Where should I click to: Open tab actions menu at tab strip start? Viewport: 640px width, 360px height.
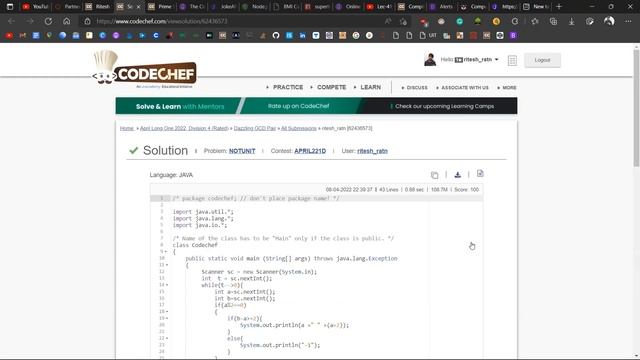coord(10,7)
